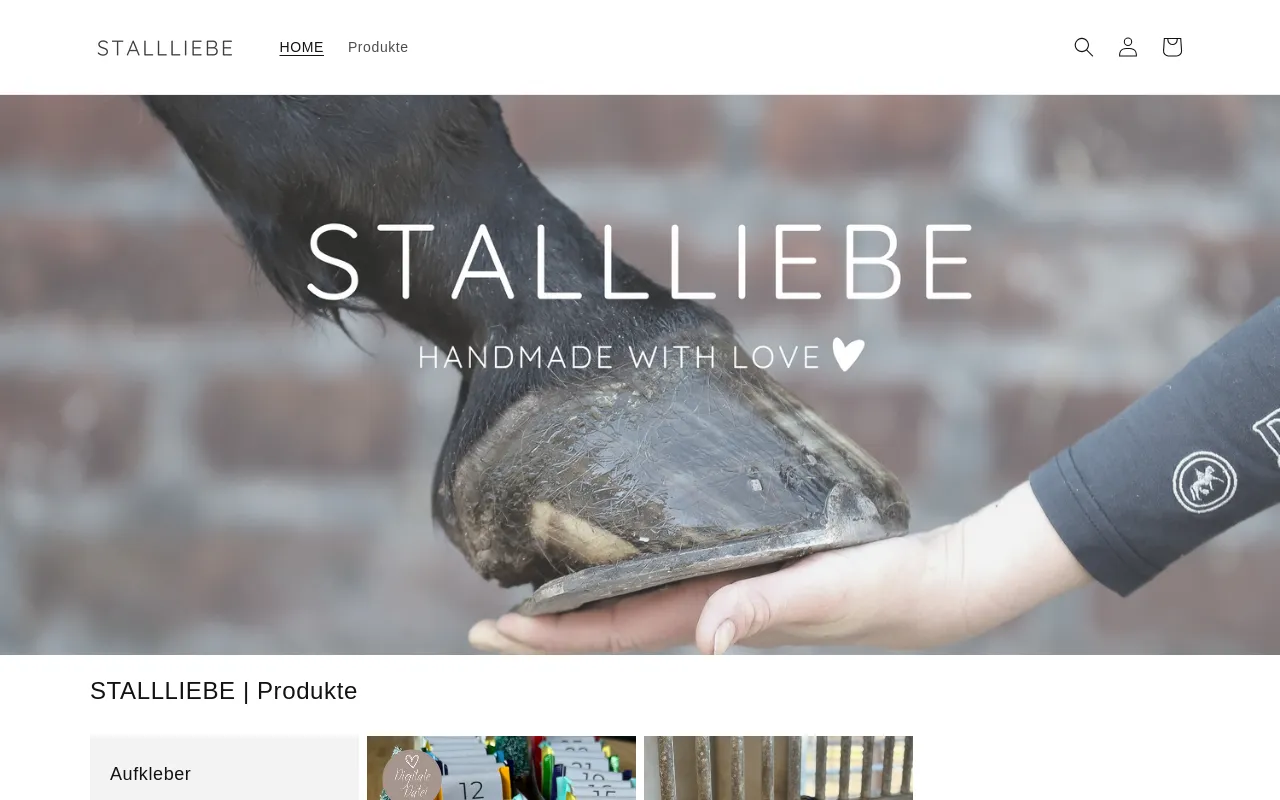Go to the HOME menu item
Viewport: 1280px width, 800px height.
click(x=302, y=47)
